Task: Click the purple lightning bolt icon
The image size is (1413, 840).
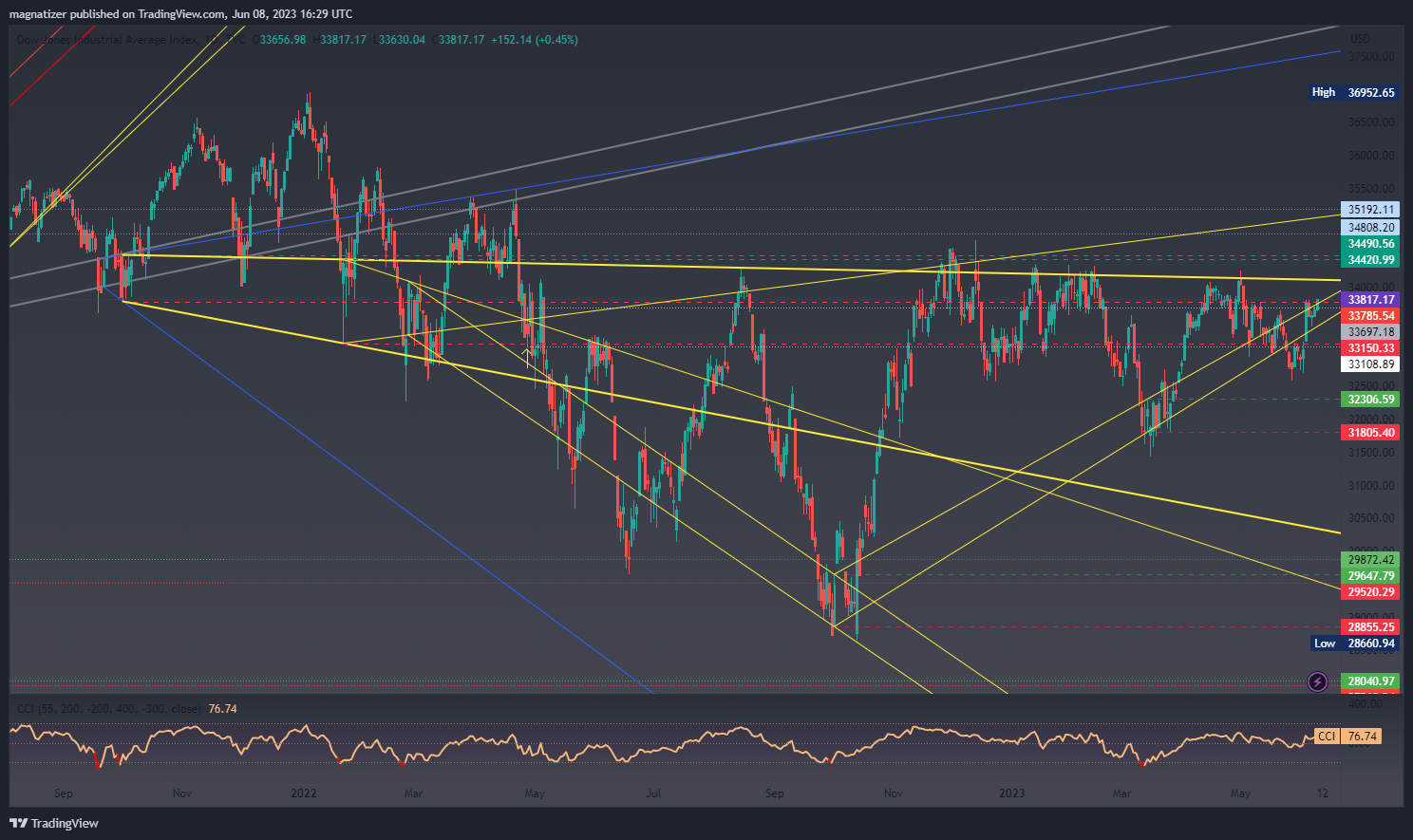Action: point(1317,681)
